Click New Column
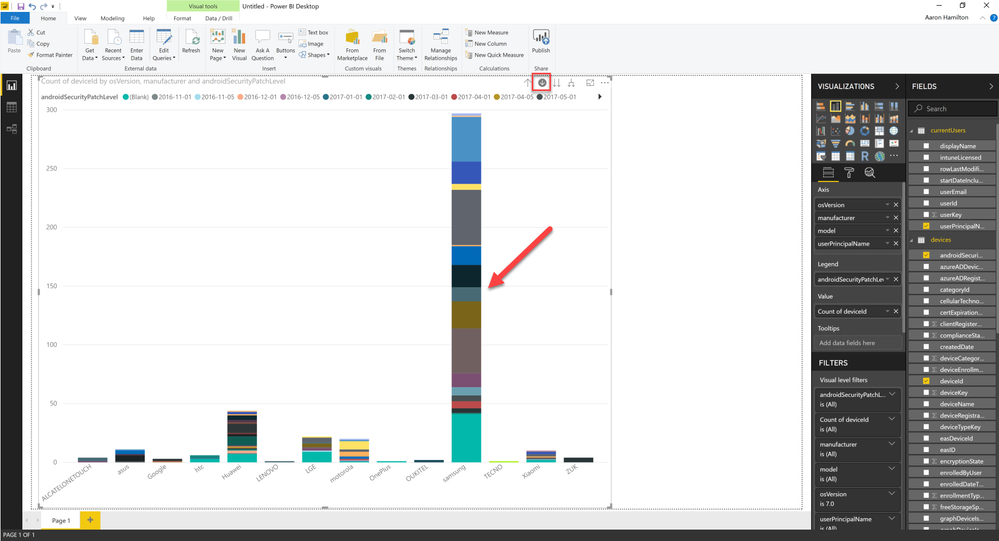Screen dimensions: 999x541 [x=485, y=44]
